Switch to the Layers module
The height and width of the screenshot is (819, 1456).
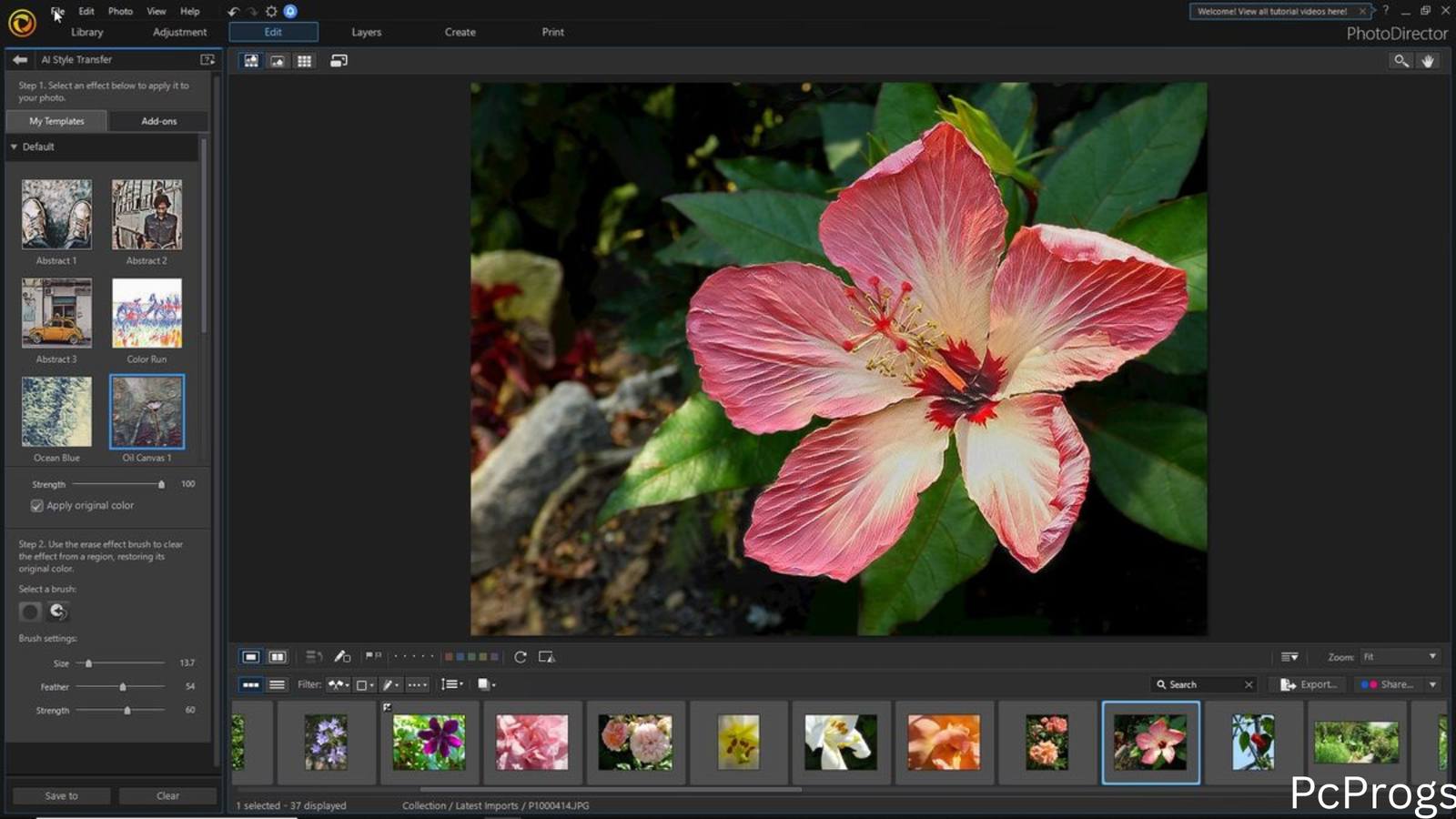pos(367,32)
